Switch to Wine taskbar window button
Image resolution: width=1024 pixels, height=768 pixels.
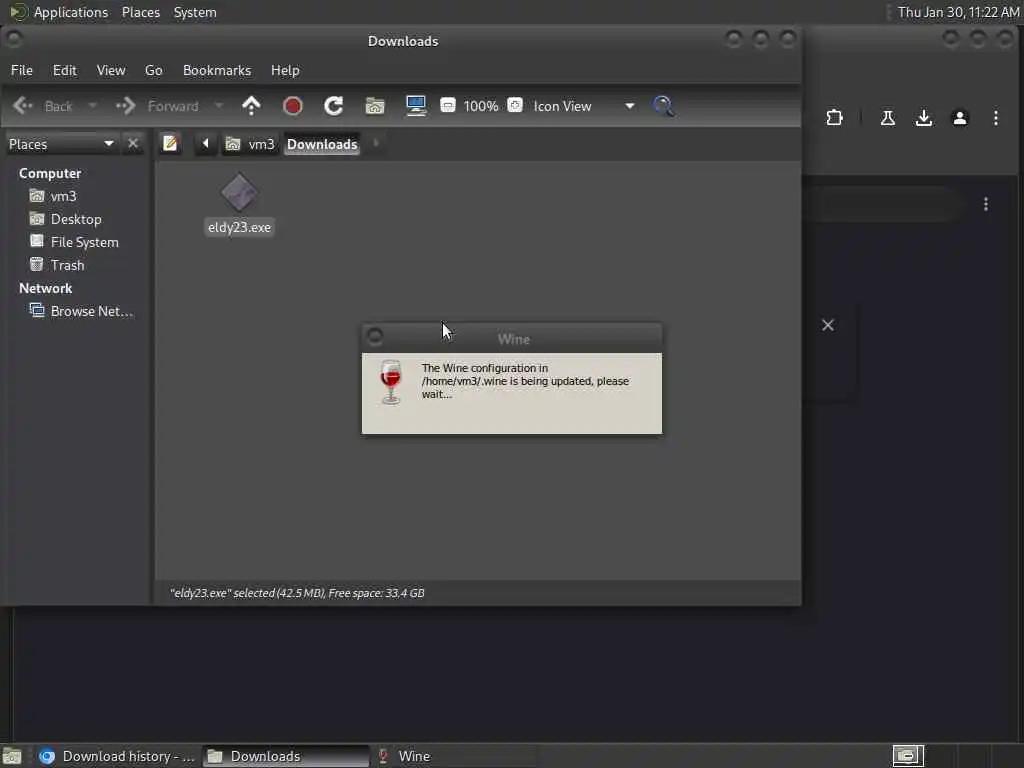(453, 756)
